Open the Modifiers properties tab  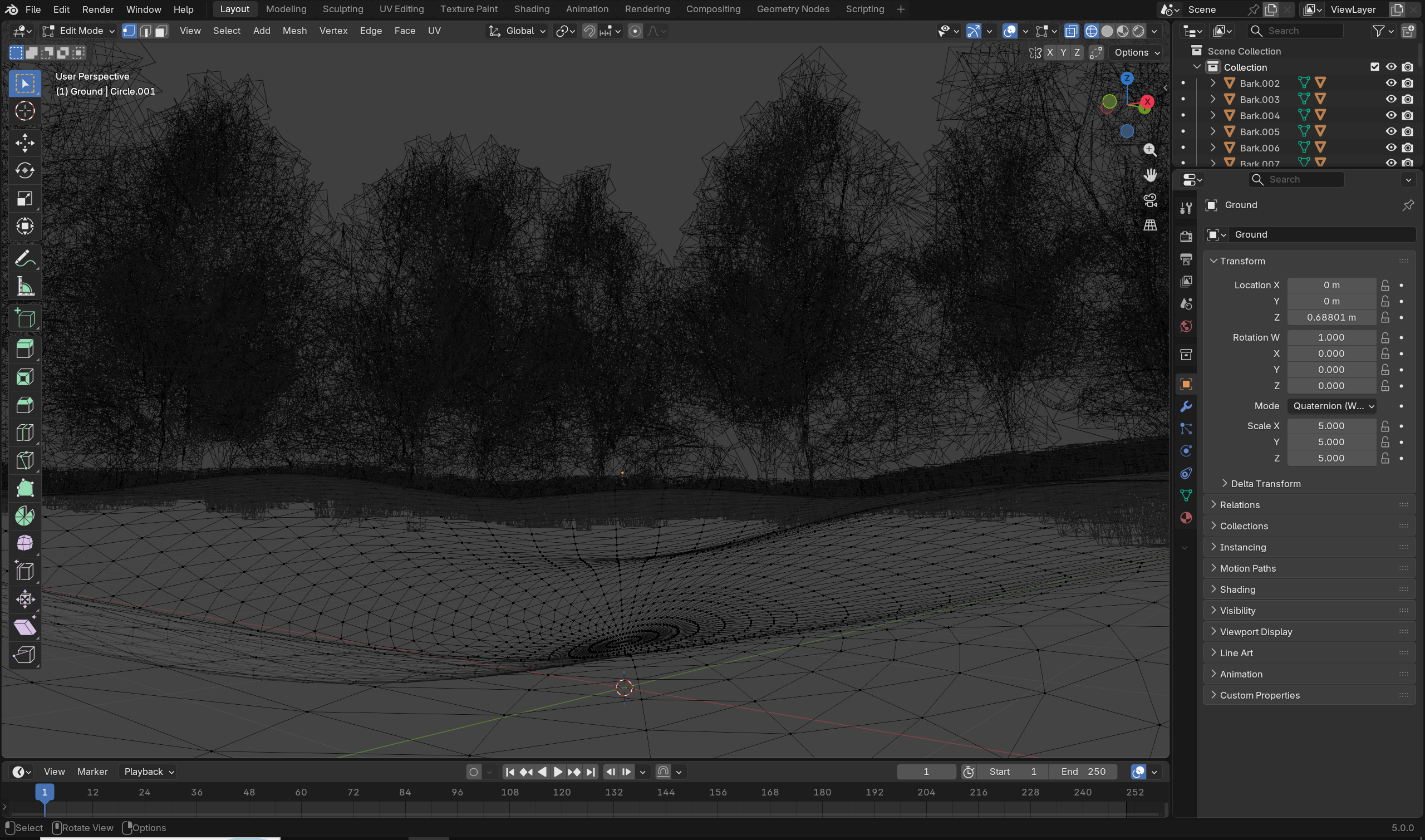click(1186, 406)
